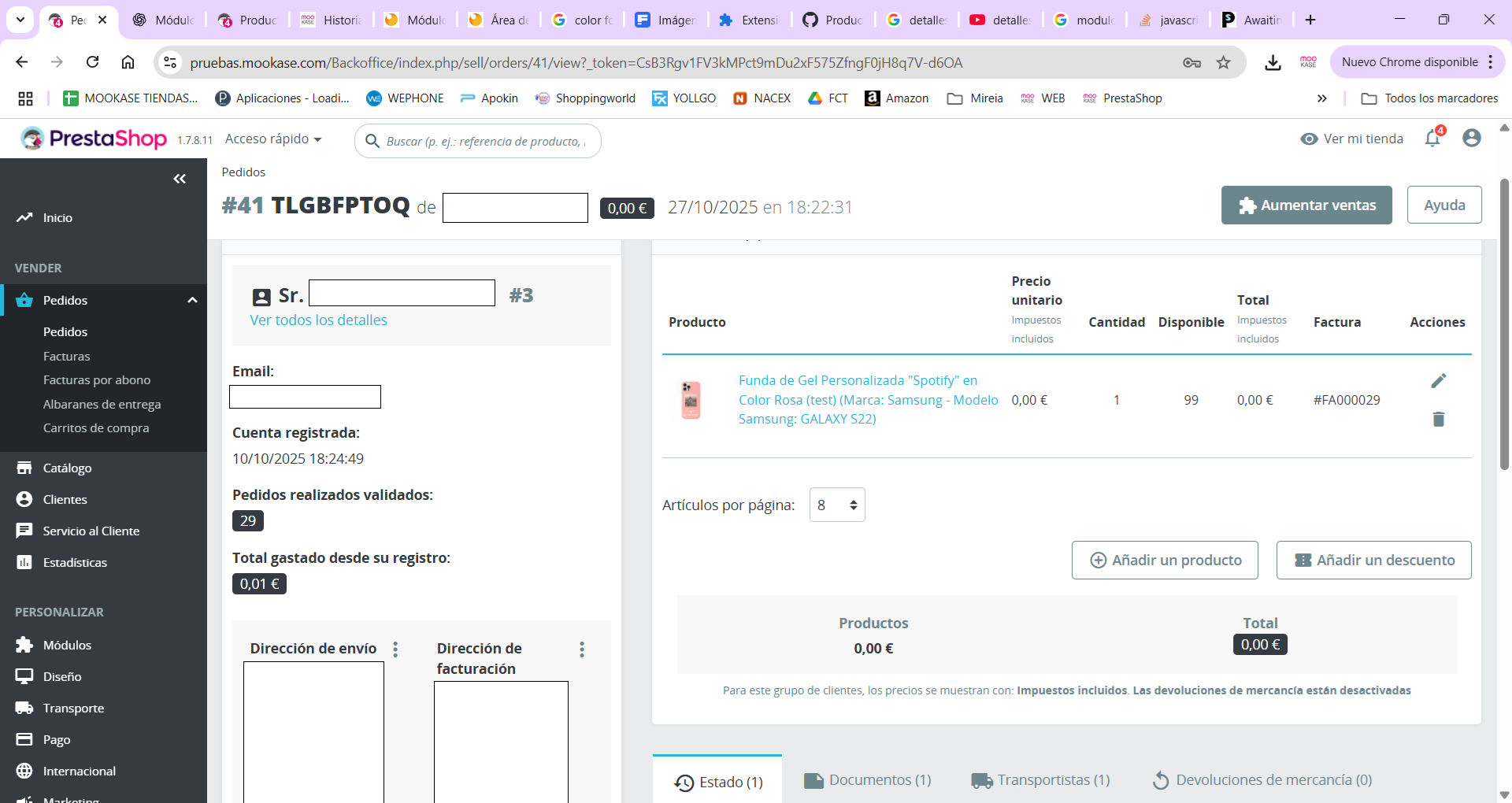This screenshot has height=803, width=1512.
Task: Open Carritos de compra submenu item
Action: (x=96, y=427)
